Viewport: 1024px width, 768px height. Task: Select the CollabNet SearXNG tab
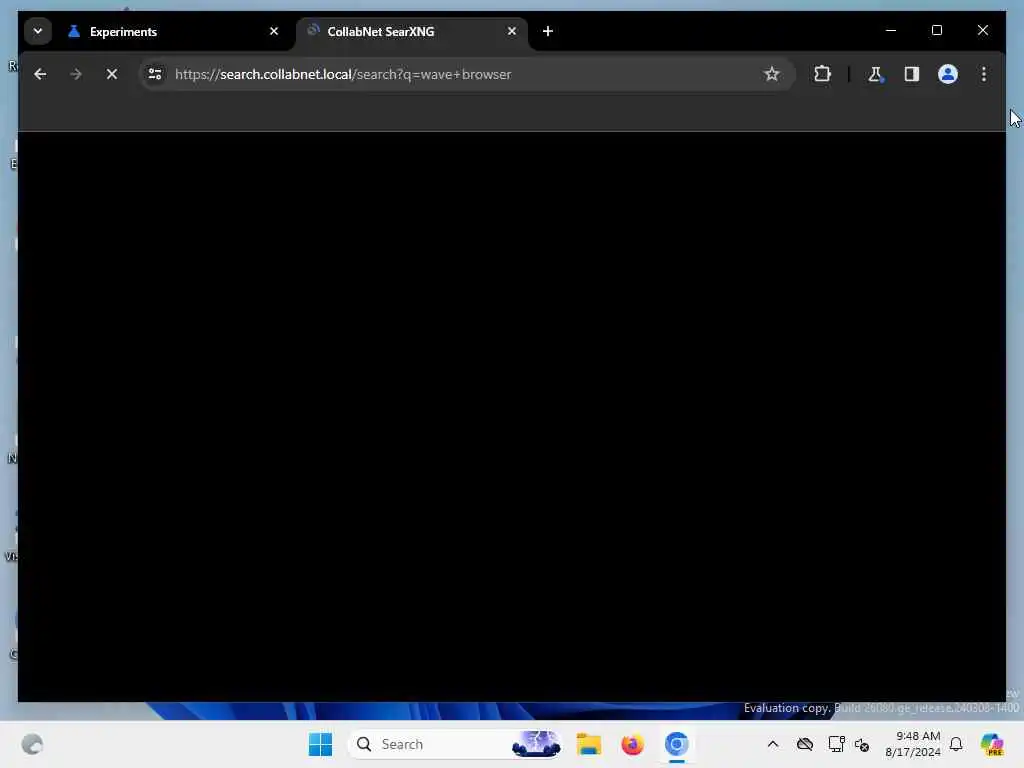411,31
